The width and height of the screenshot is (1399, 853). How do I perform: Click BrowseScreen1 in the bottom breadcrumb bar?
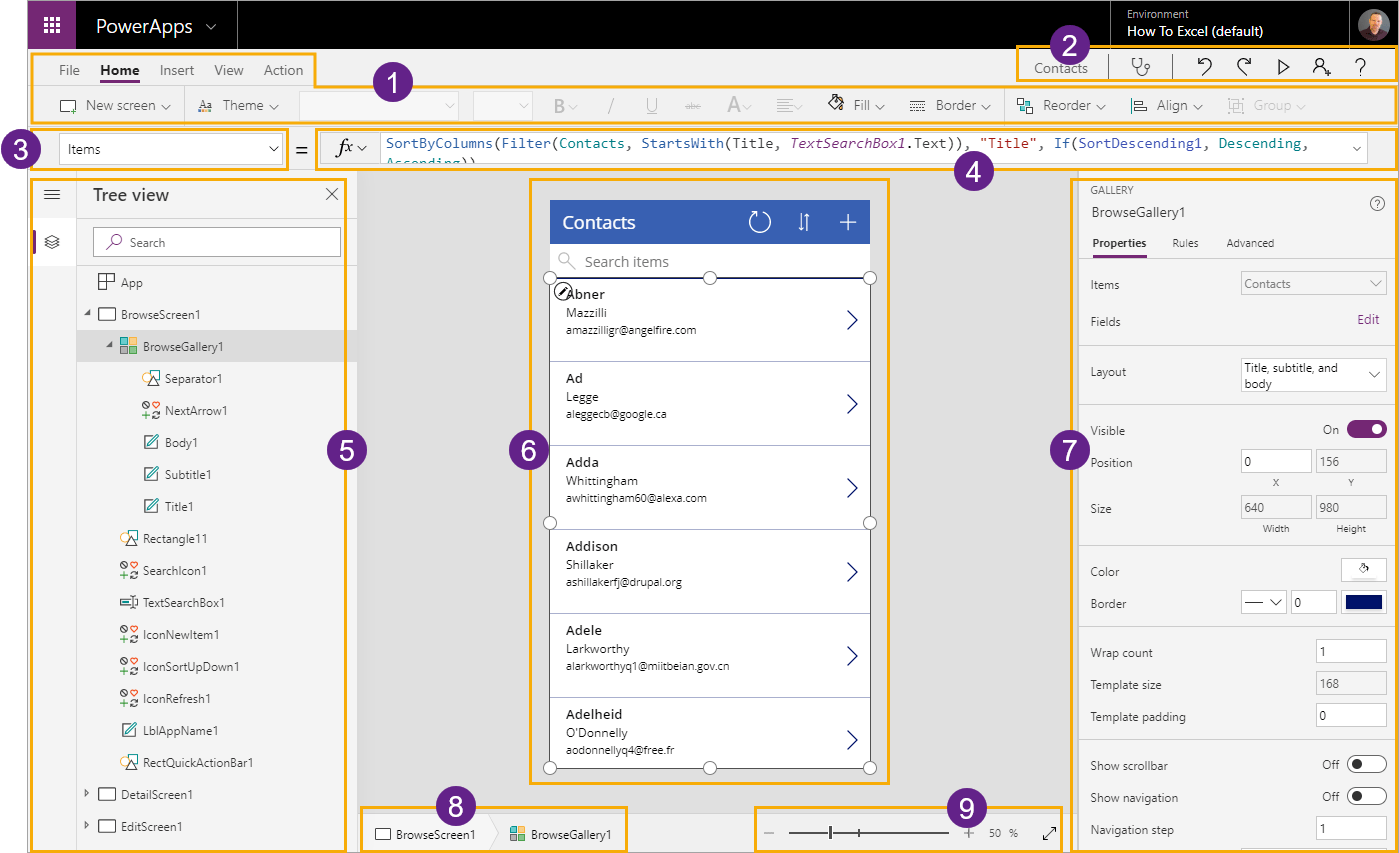[x=436, y=831]
